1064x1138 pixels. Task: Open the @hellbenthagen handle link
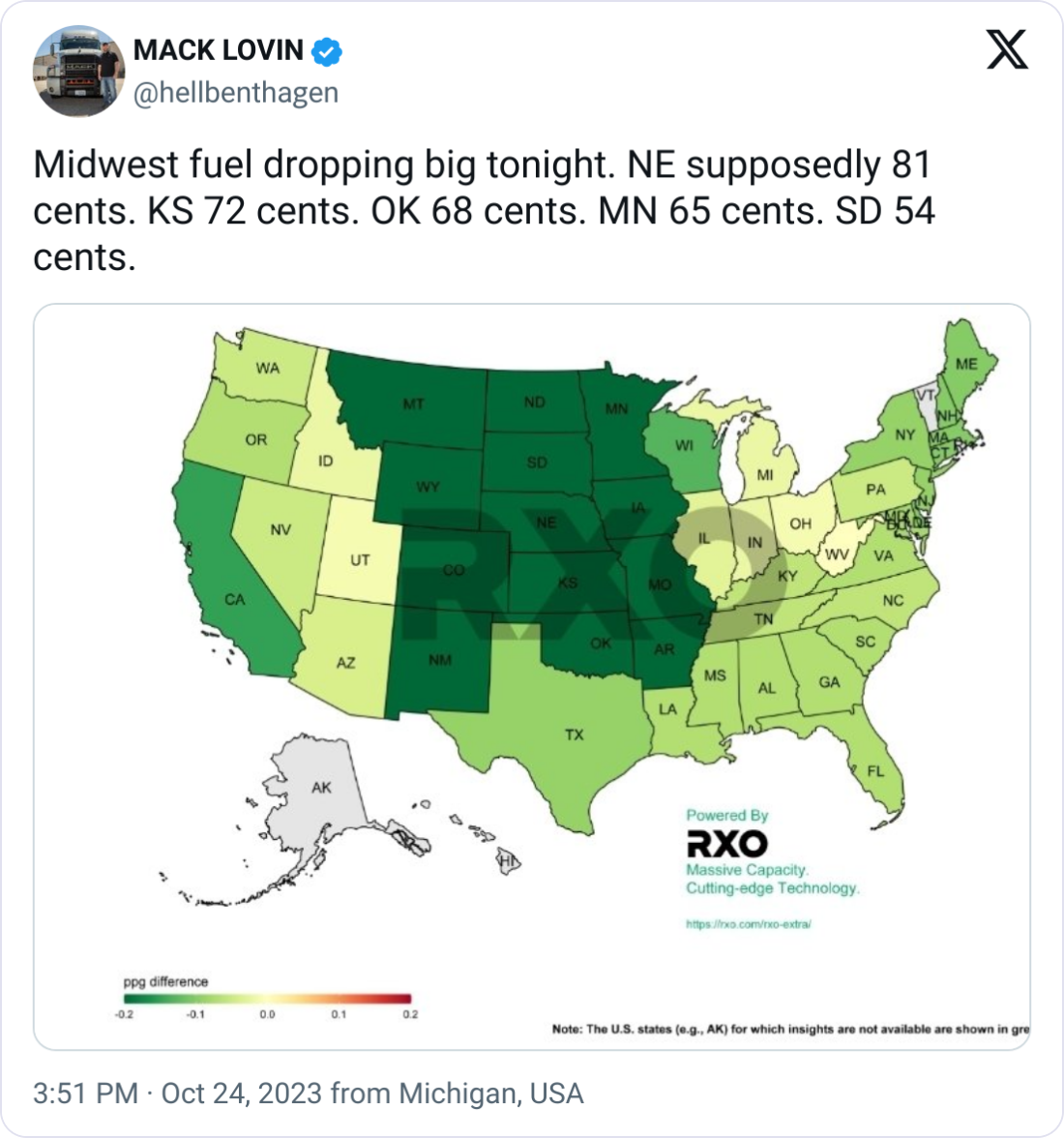point(235,93)
